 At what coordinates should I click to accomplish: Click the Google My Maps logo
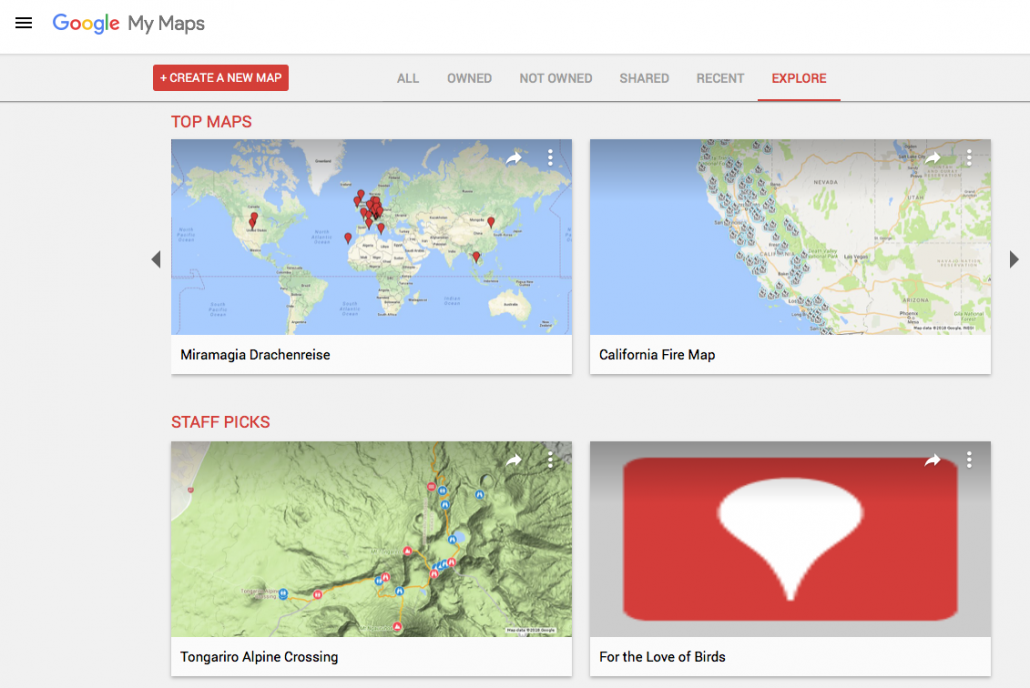128,24
